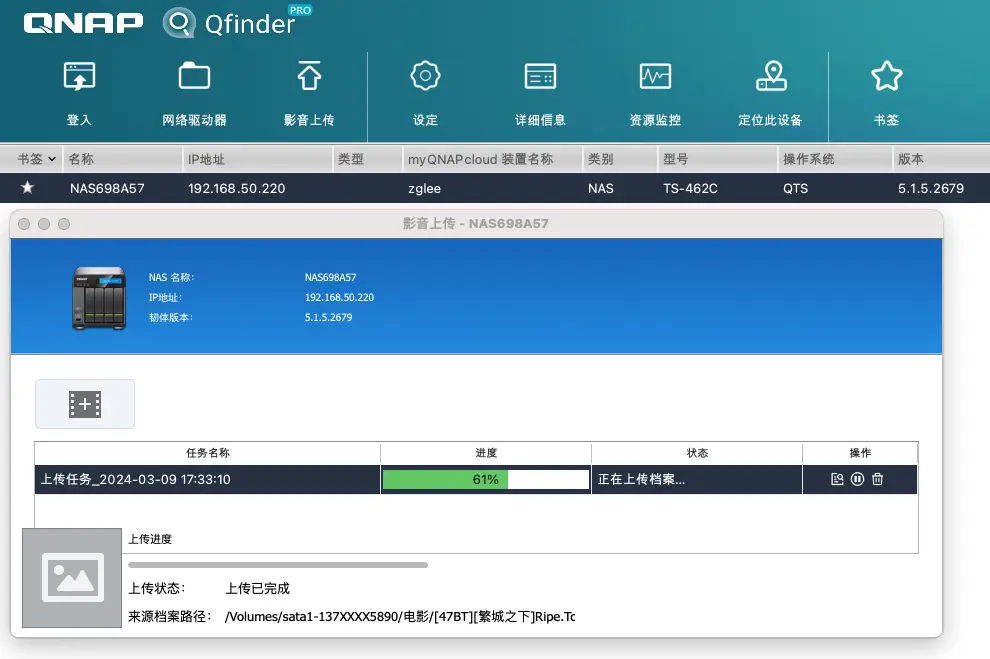
Task: Pause the upload task
Action: pos(857,479)
